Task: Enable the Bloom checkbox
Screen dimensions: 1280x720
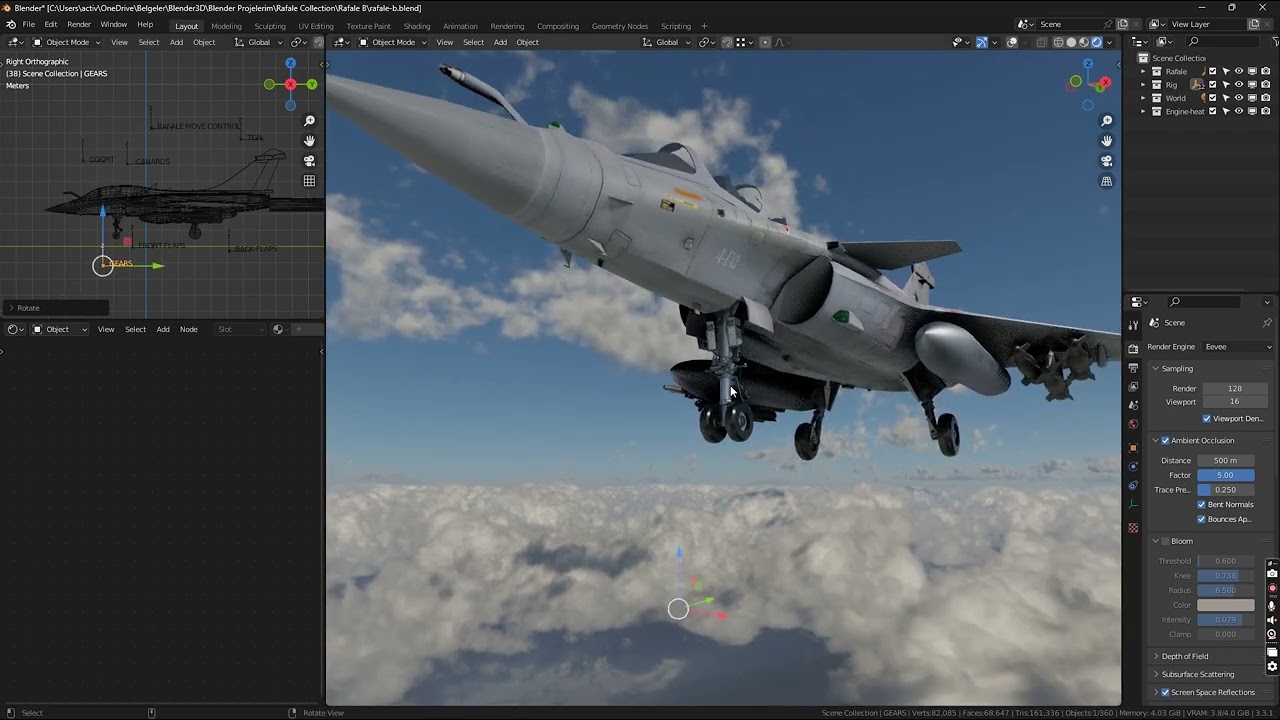Action: tap(1165, 541)
